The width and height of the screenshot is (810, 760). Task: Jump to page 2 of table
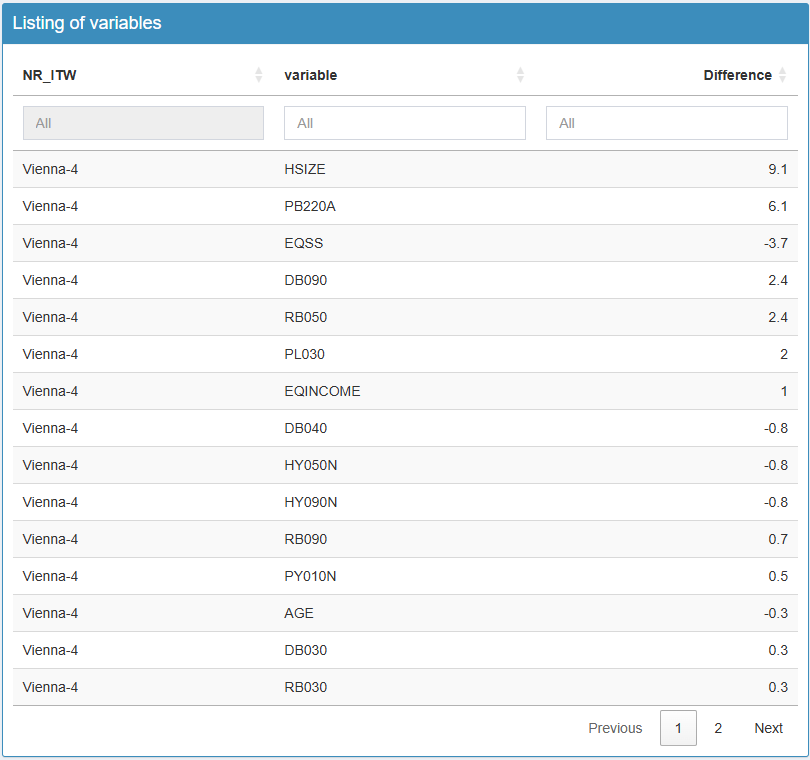(717, 728)
